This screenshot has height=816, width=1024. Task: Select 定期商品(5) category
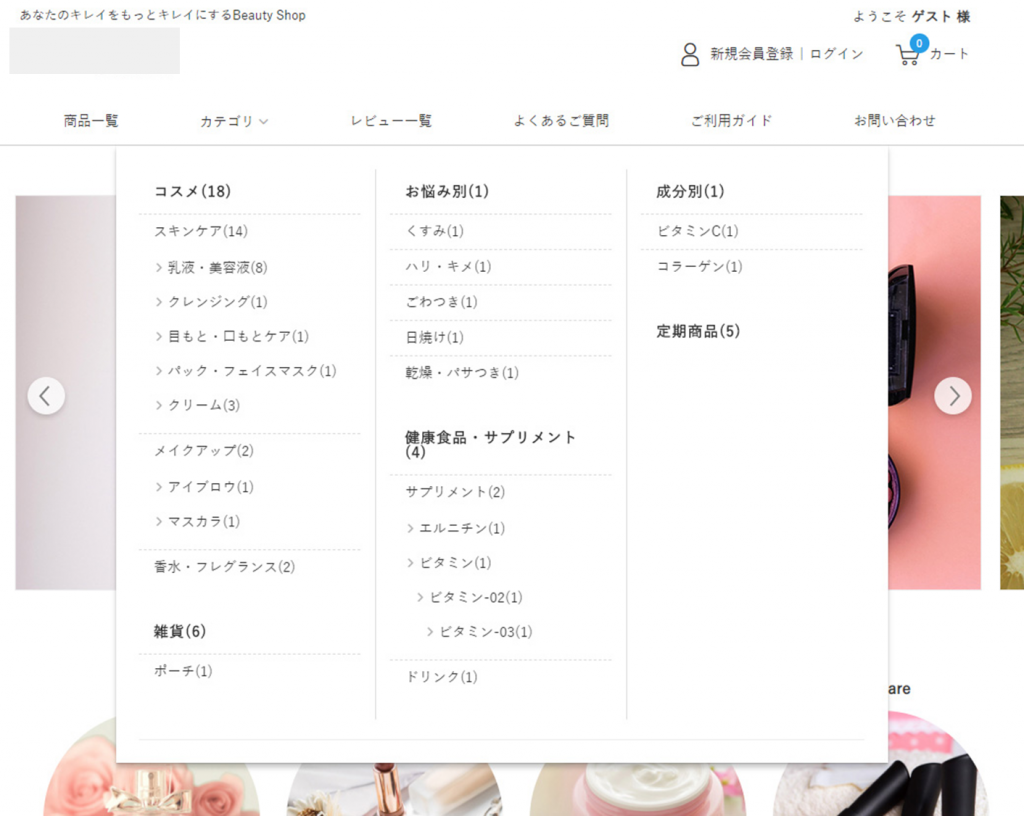tap(698, 331)
